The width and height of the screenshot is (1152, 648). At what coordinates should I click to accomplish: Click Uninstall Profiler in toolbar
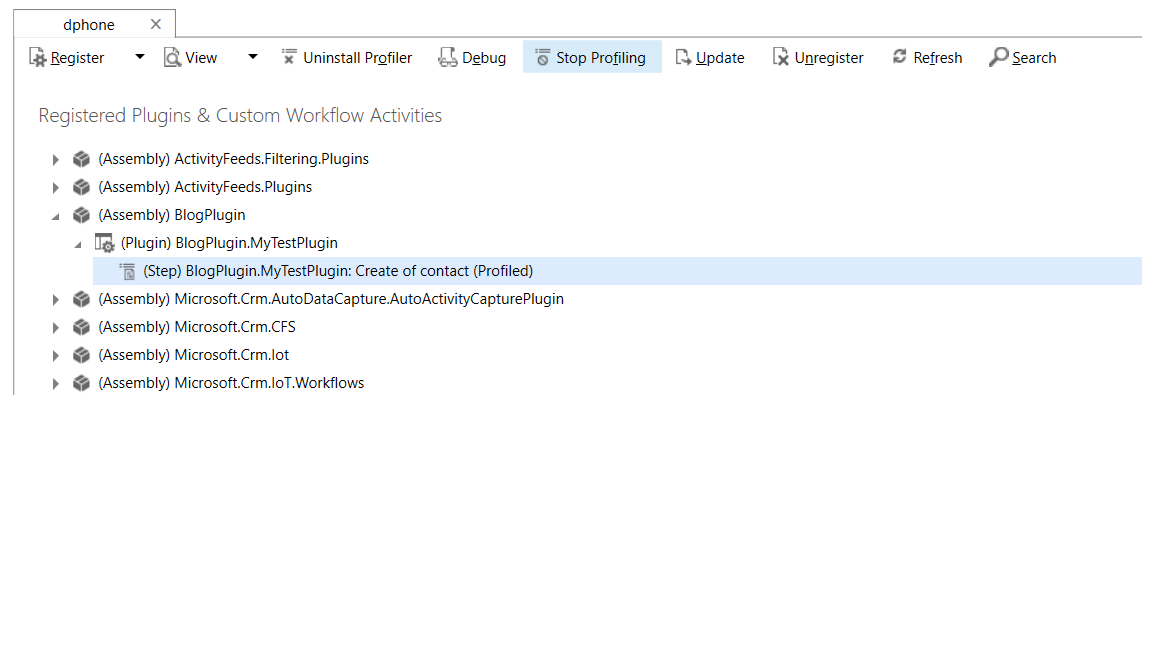(x=346, y=58)
